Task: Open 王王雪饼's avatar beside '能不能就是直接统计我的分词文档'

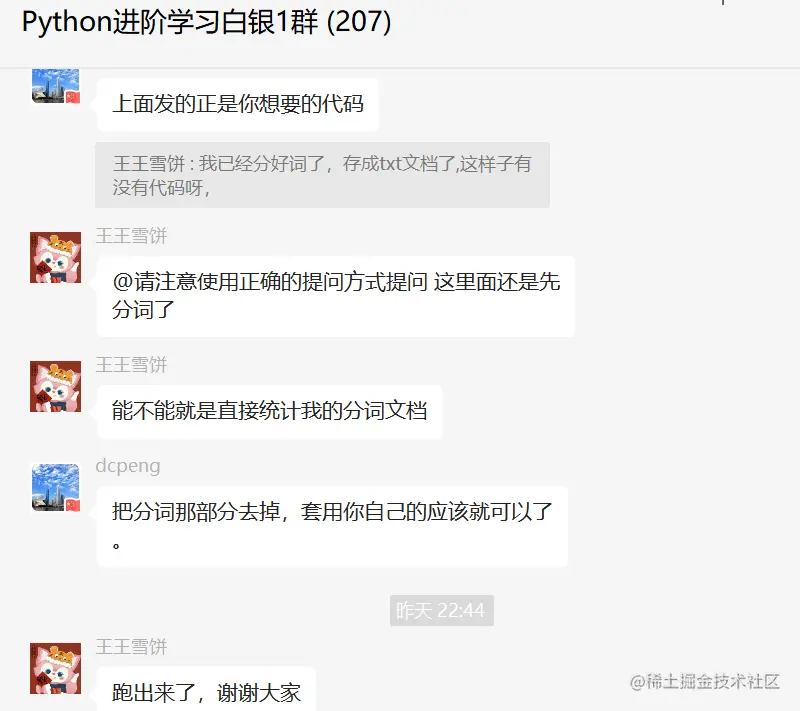Action: (x=56, y=387)
